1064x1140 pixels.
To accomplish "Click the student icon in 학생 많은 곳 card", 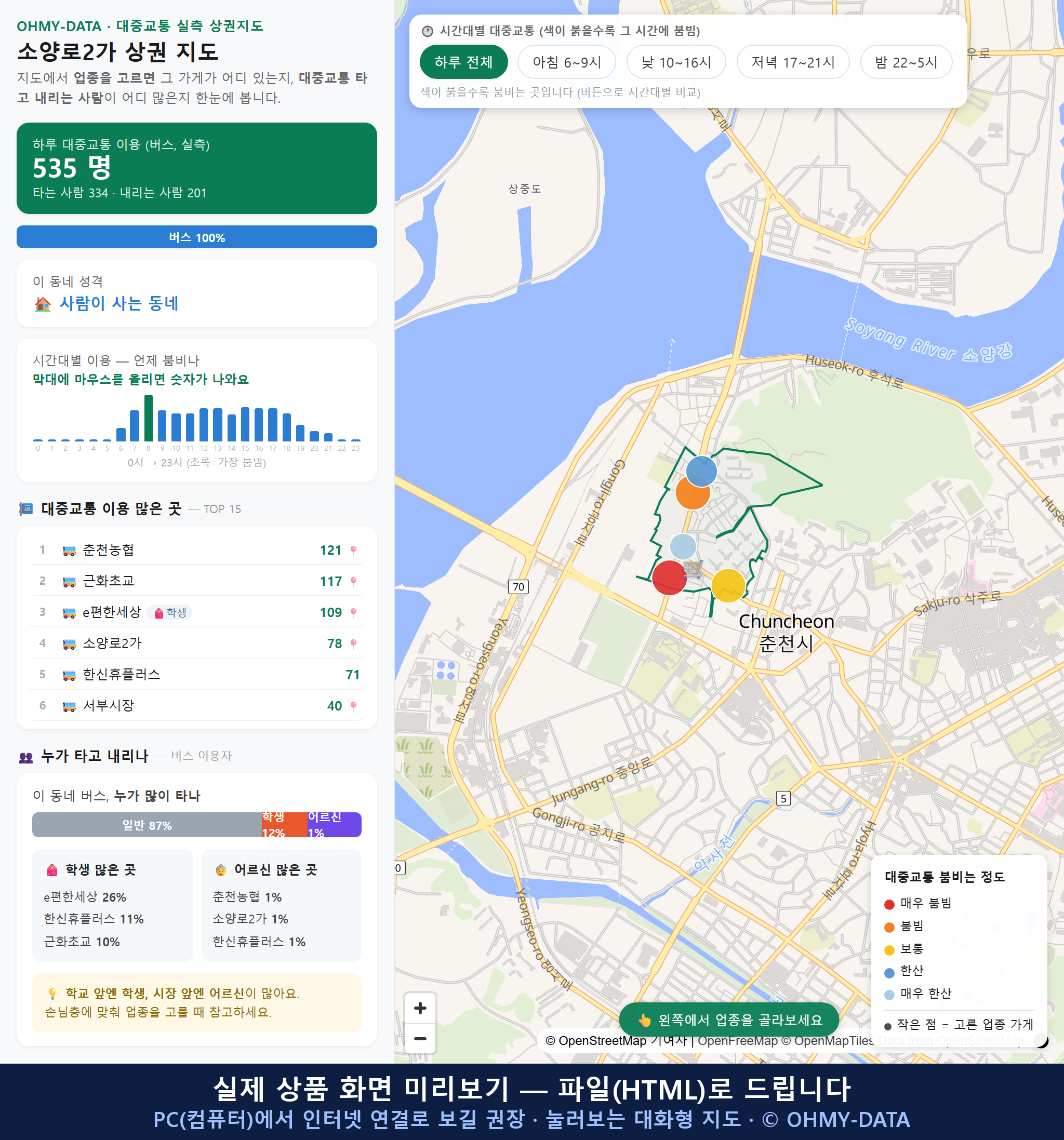I will pyautogui.click(x=52, y=870).
